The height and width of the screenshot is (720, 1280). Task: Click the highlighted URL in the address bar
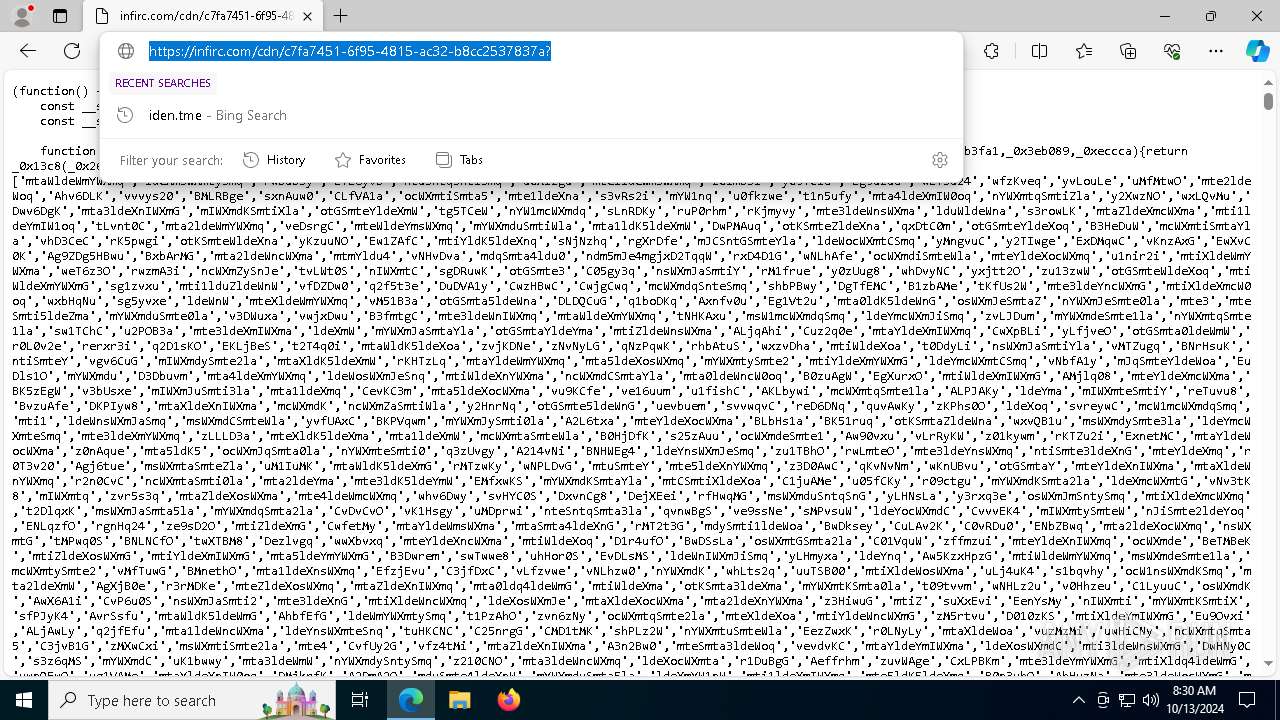350,51
